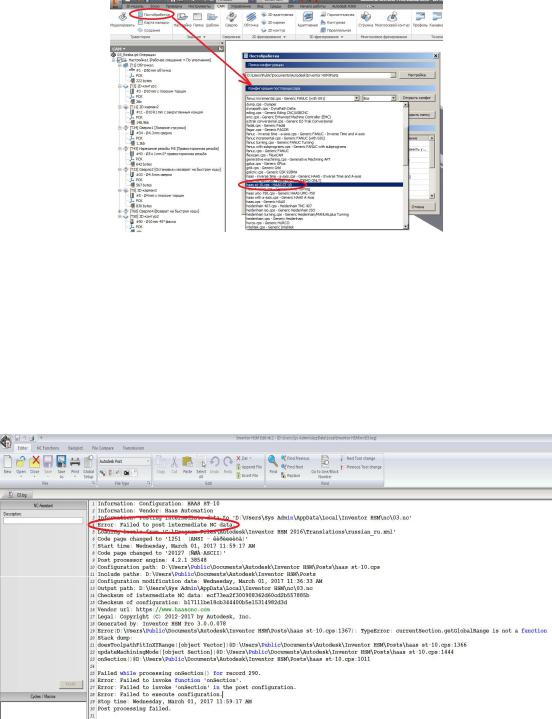Click the Post Process (Постобработка) ribbon button
Image resolution: width=552 pixels, height=719 pixels.
click(154, 15)
